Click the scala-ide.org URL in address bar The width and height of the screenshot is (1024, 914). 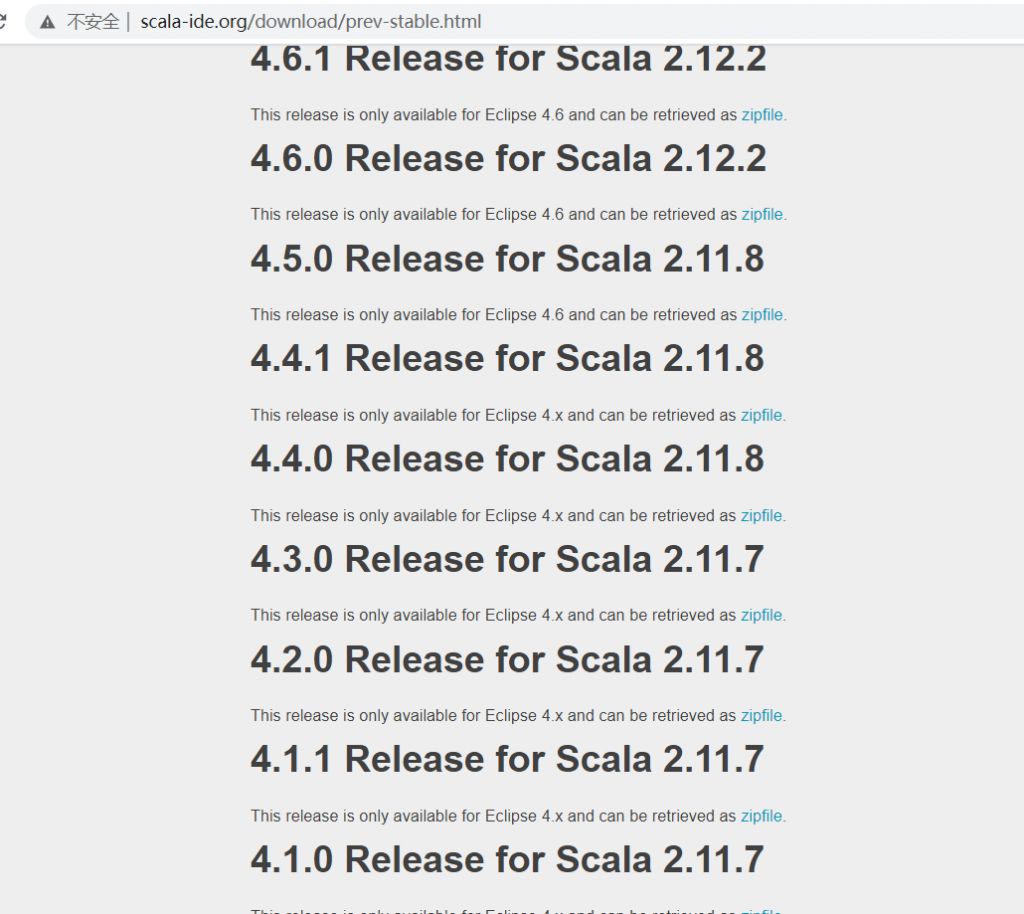pos(310,21)
